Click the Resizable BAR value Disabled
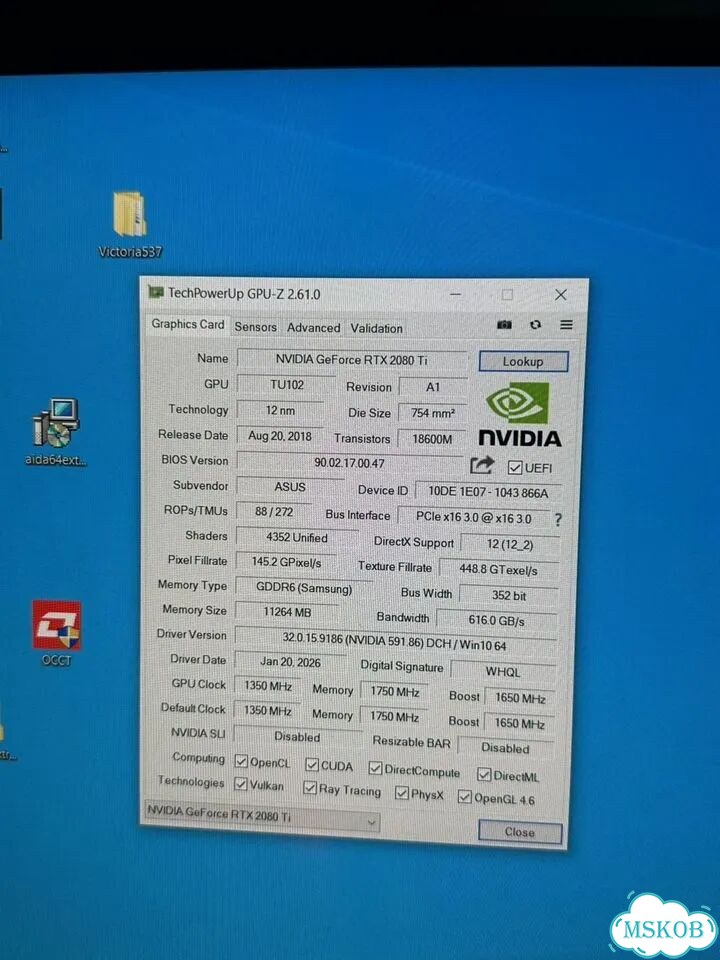Screen dimensions: 720x960 (x=505, y=748)
